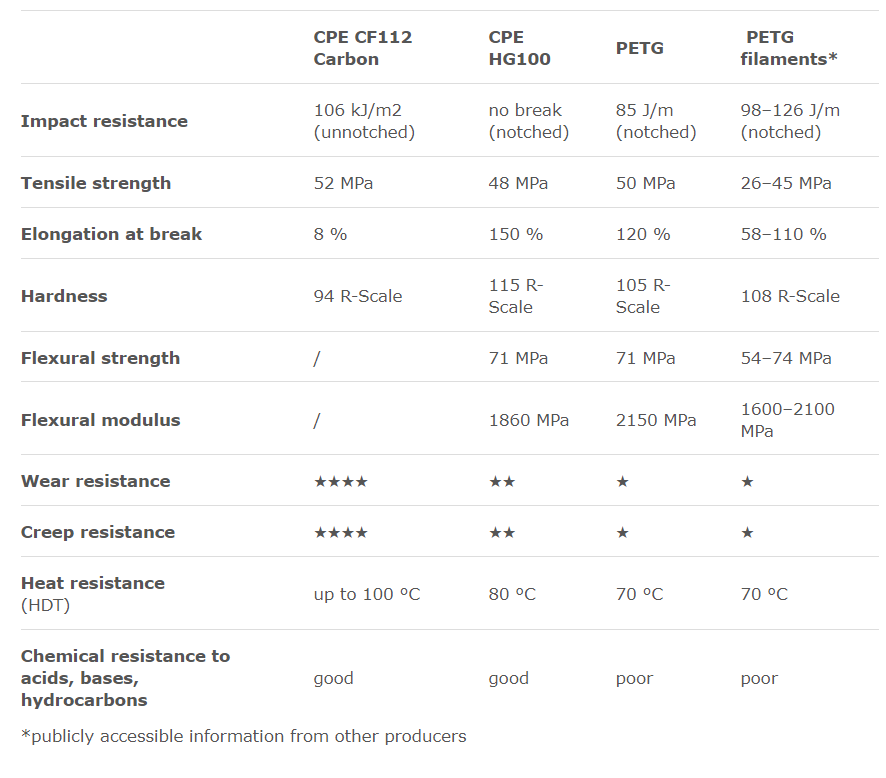This screenshot has width=886, height=778.
Task: Click the "up to 100 ºC" cell
Action: point(367,594)
